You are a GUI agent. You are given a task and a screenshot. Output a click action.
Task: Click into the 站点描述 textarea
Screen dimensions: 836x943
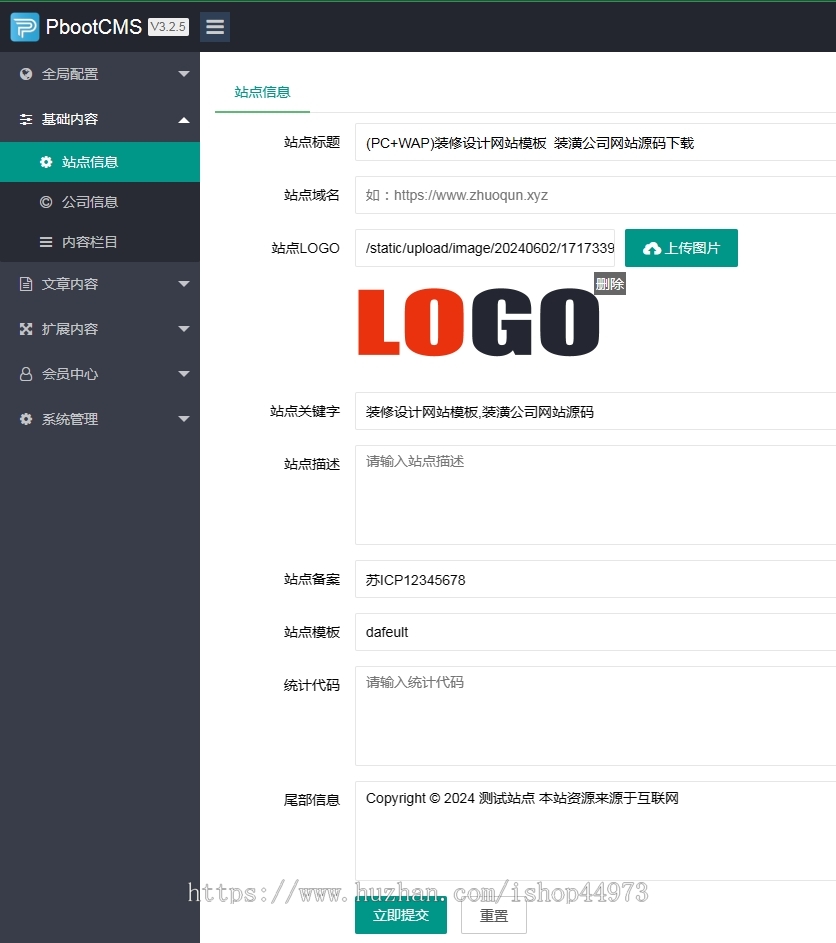[x=595, y=495]
